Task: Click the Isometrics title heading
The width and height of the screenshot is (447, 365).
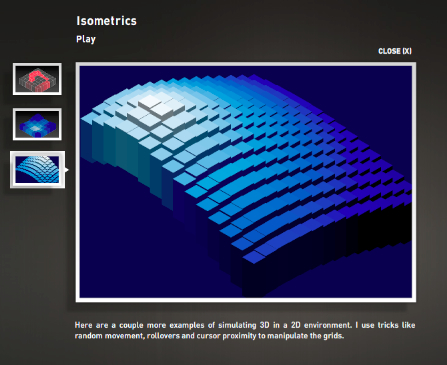Action: (x=106, y=21)
